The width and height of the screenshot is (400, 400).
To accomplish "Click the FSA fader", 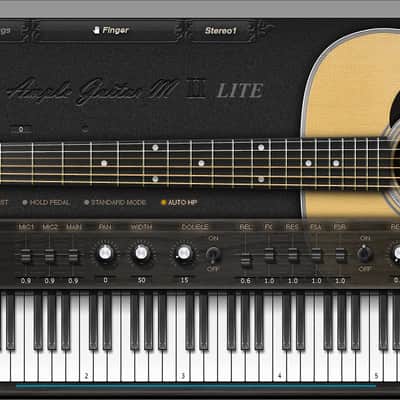I will [x=316, y=255].
